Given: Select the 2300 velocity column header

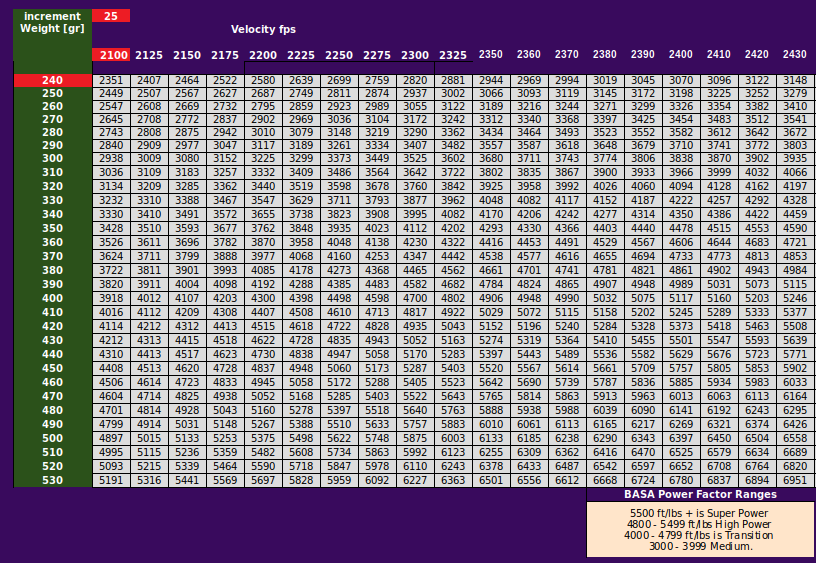Looking at the screenshot, I should [x=415, y=54].
